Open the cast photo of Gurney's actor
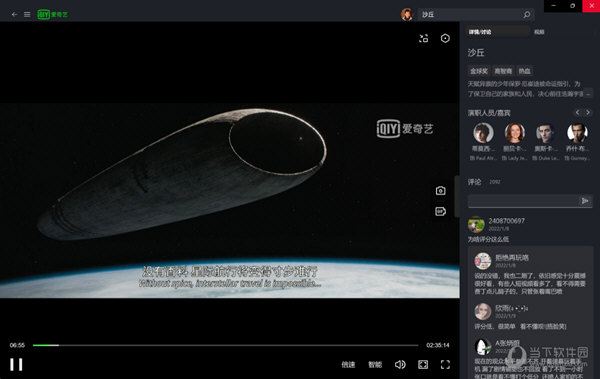Image resolution: width=600 pixels, height=379 pixels. click(x=577, y=133)
